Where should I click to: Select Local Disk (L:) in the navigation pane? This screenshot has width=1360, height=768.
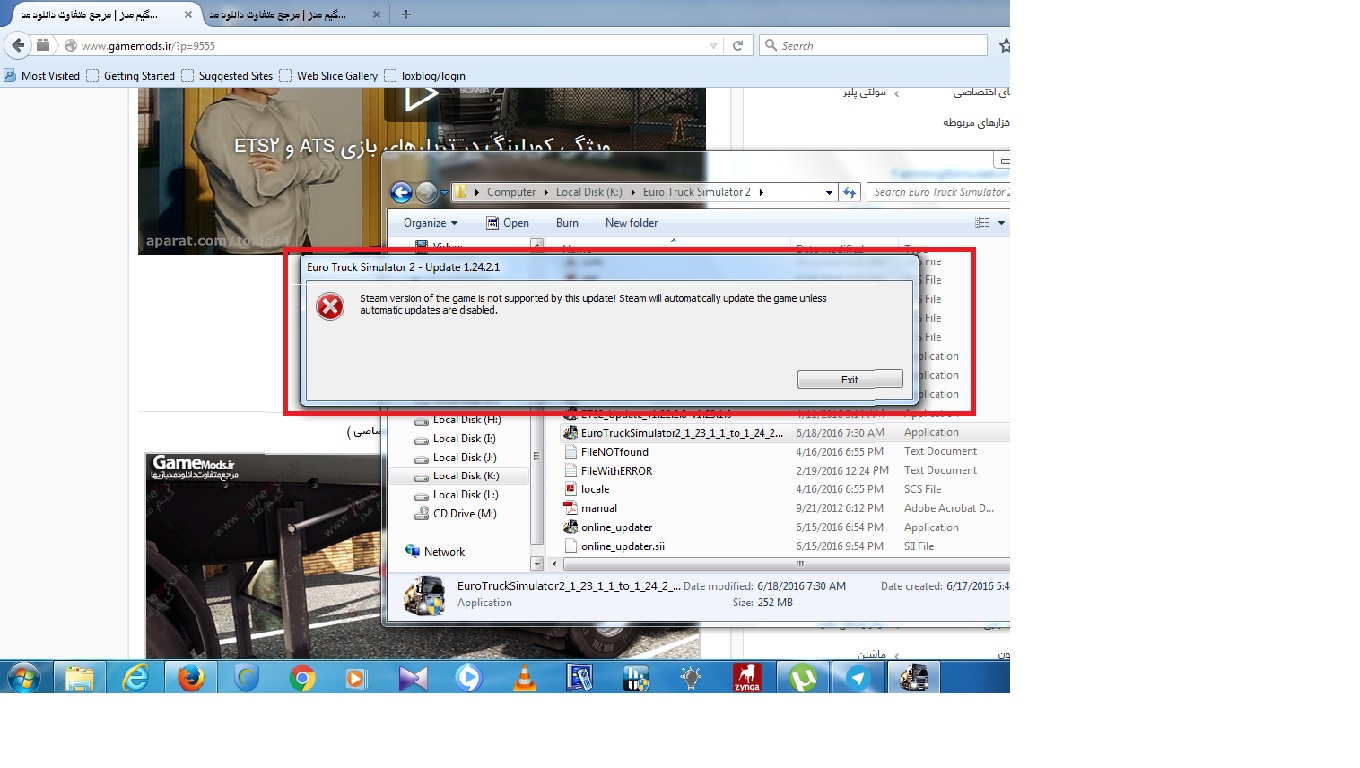point(464,495)
